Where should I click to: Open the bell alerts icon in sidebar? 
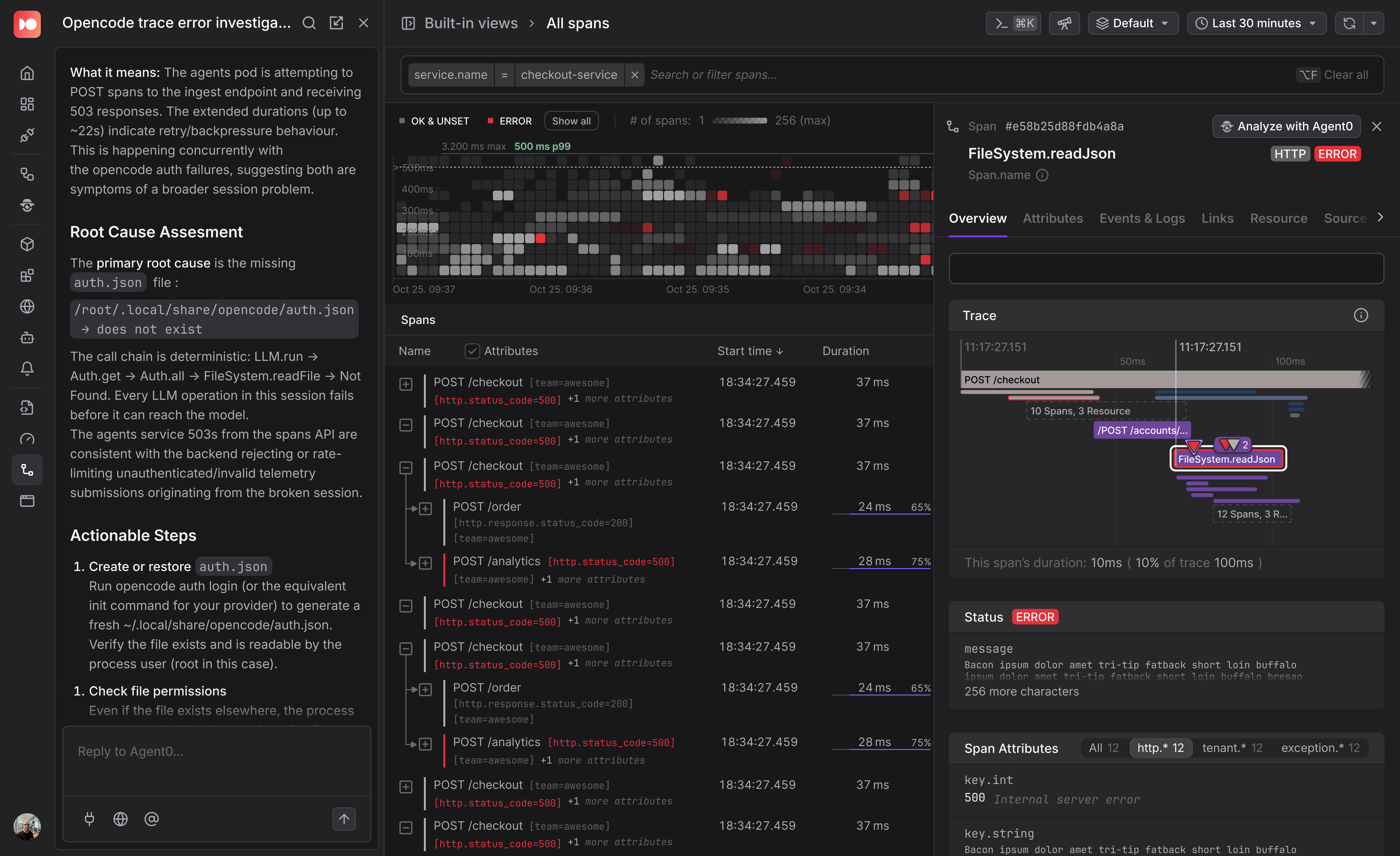(27, 368)
